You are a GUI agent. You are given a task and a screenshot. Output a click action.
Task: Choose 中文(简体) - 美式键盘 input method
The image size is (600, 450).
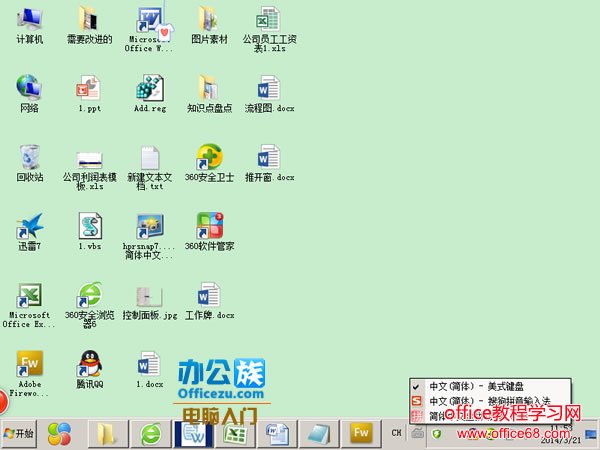[490, 386]
